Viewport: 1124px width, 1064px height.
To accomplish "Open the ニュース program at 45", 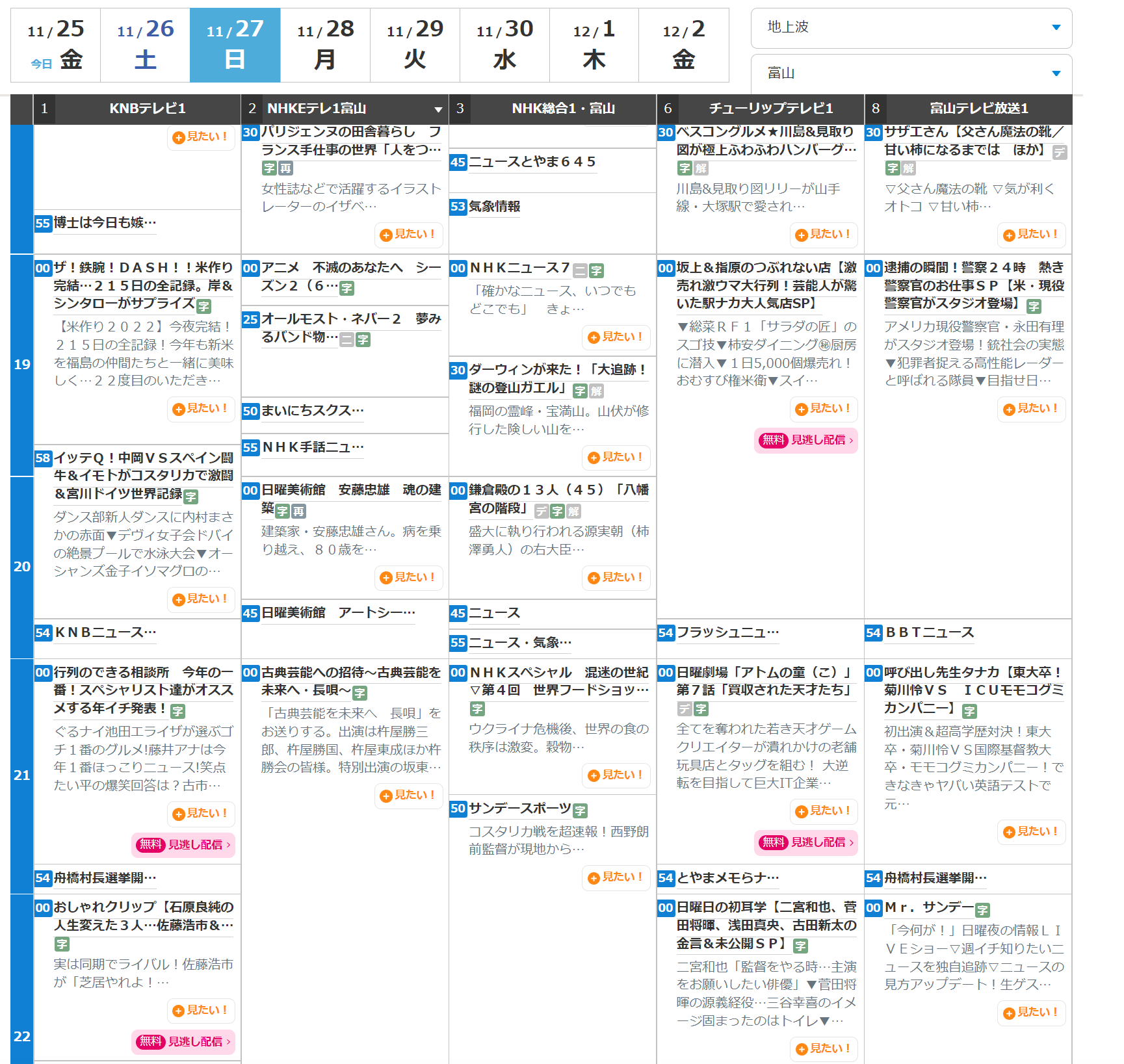I will [495, 614].
